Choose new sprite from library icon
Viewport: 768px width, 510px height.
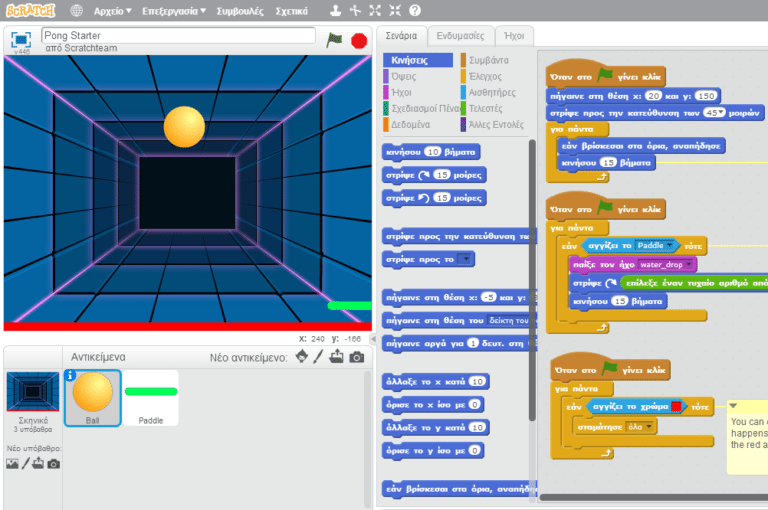click(x=301, y=357)
